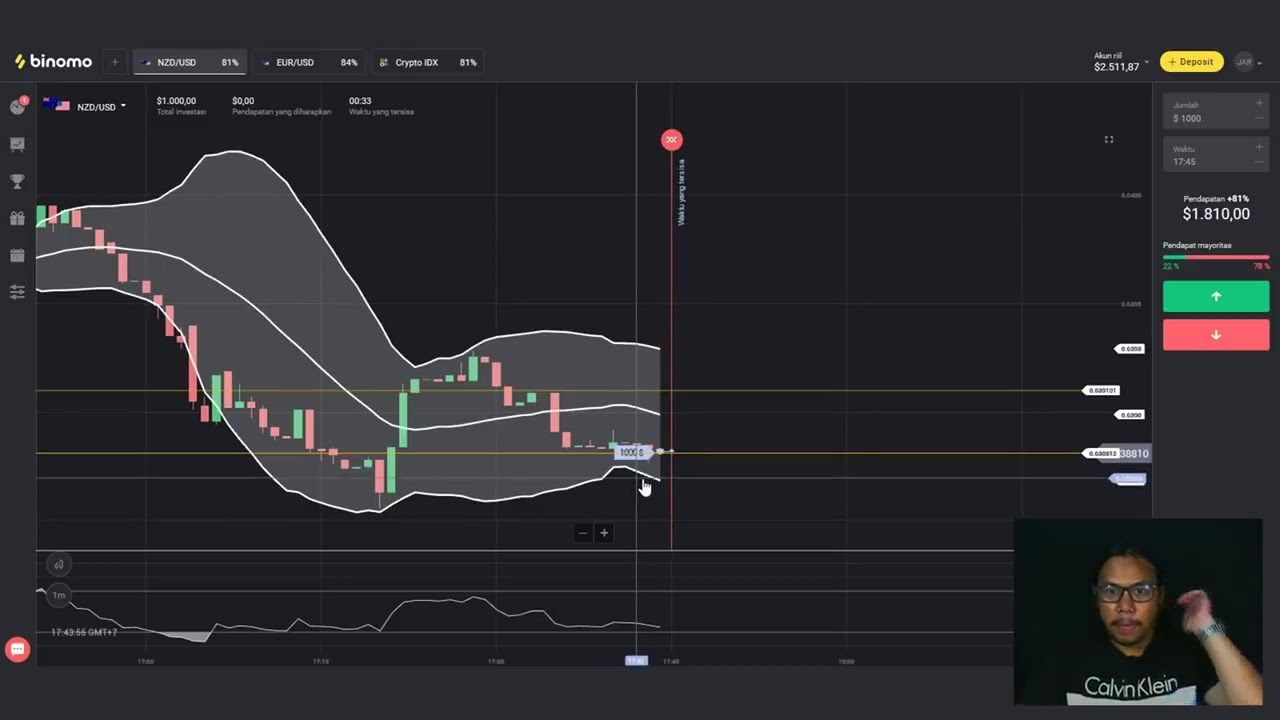The image size is (1280, 720).
Task: Zoom in chart with plus button
Action: [x=604, y=533]
